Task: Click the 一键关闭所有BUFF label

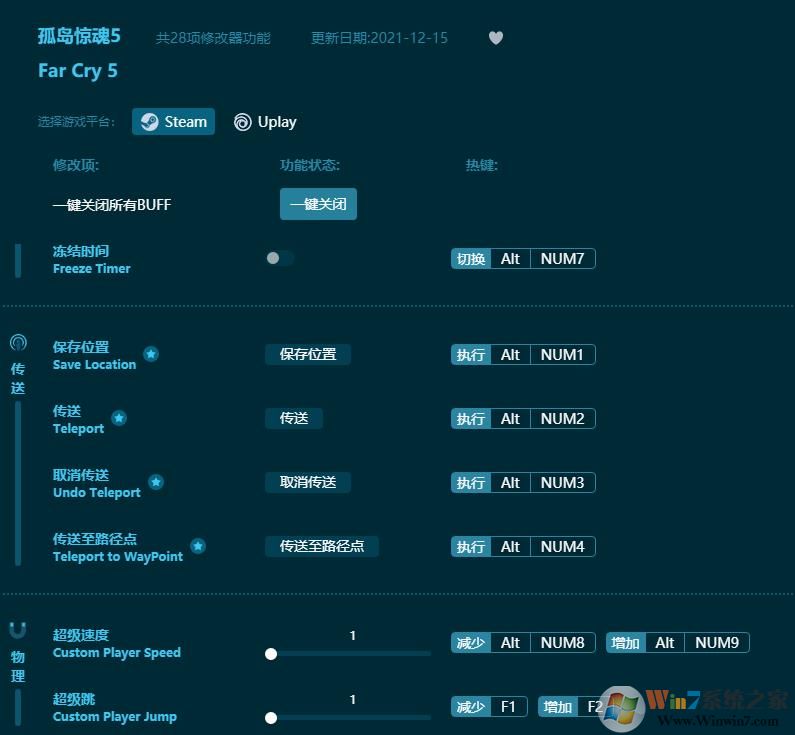Action: tap(112, 204)
